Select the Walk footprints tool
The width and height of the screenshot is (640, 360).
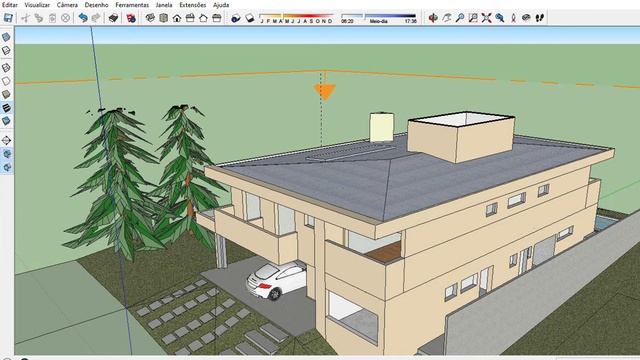coord(540,18)
